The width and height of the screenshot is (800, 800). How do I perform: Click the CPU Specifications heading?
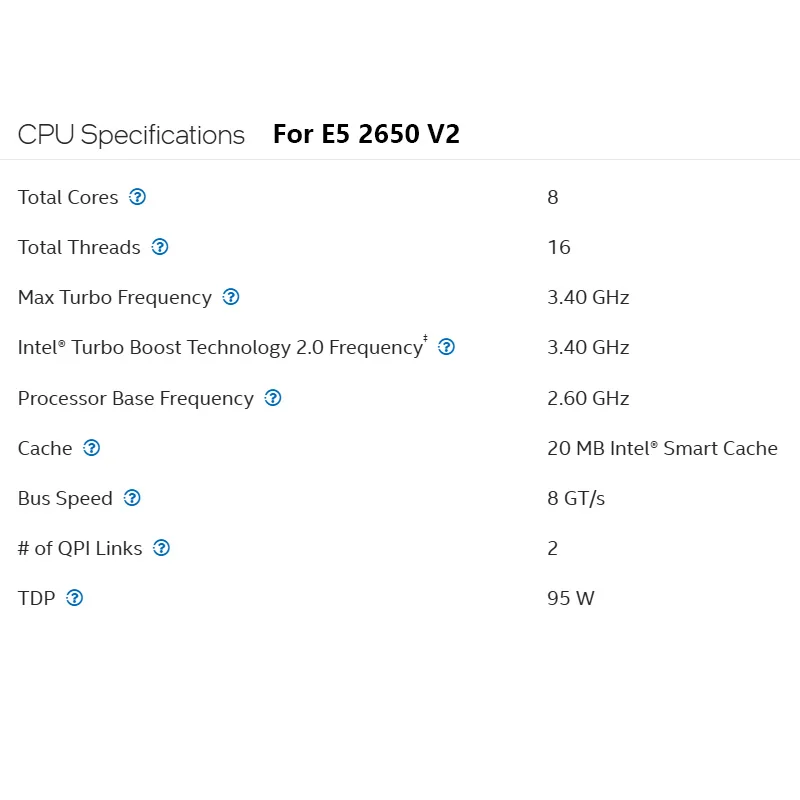click(131, 135)
